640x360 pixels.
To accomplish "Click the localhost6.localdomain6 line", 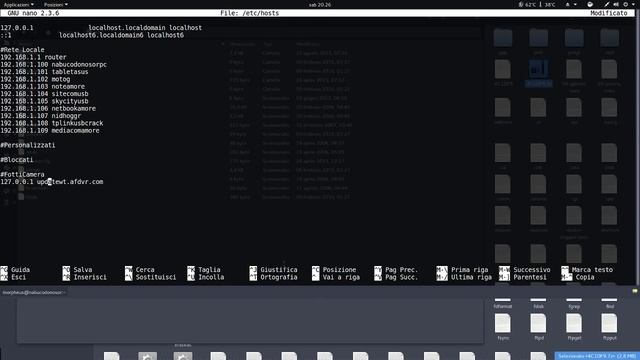I will point(92,35).
